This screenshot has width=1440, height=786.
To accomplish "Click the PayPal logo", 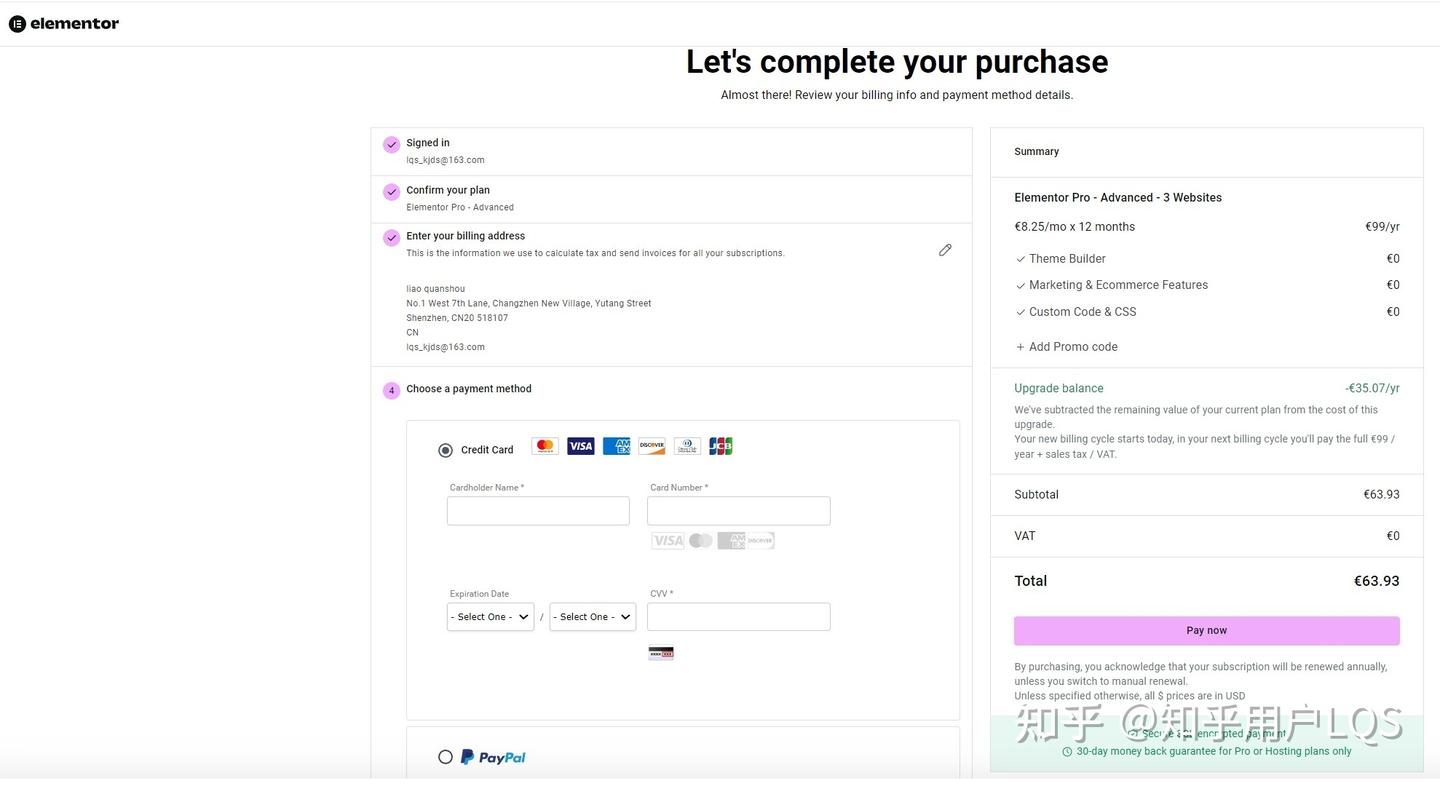I will (493, 757).
